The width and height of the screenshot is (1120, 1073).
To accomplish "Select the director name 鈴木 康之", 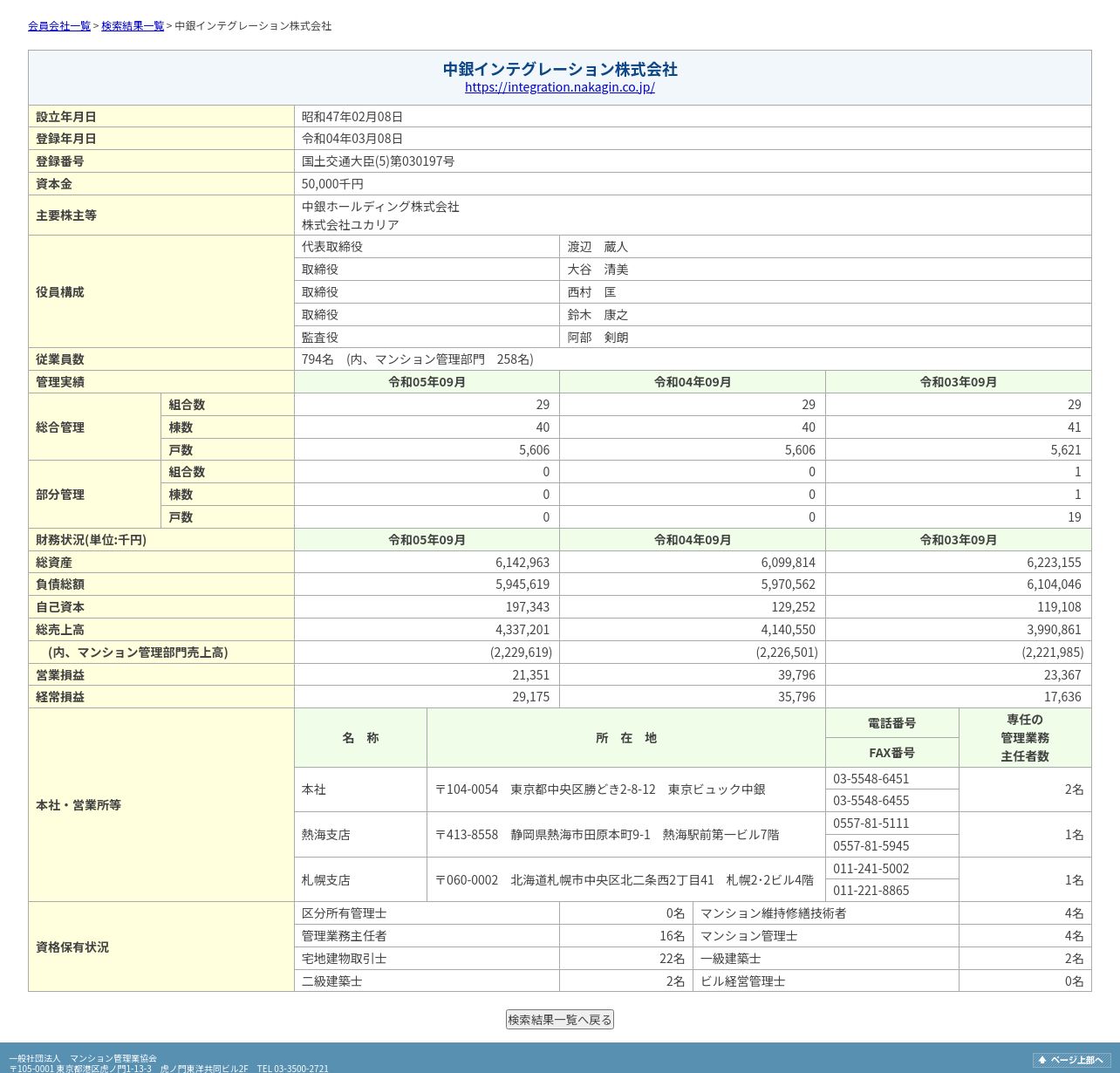I will [598, 315].
